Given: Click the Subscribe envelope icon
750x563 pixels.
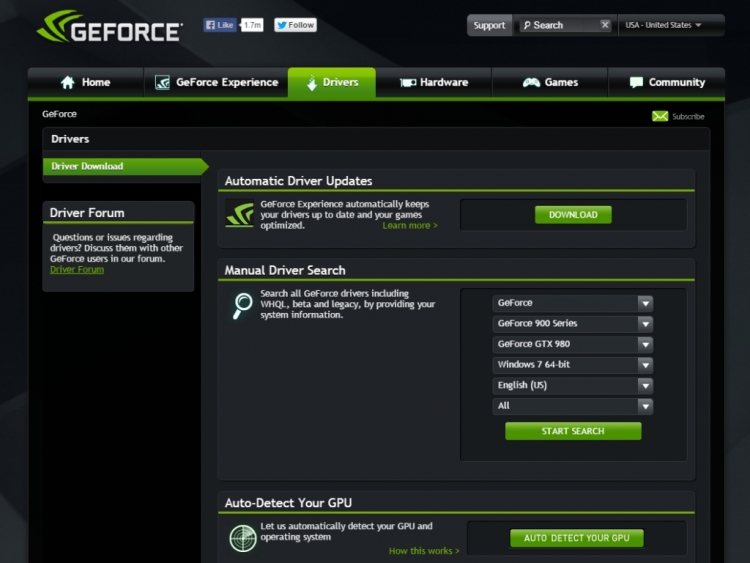Looking at the screenshot, I should pyautogui.click(x=660, y=116).
